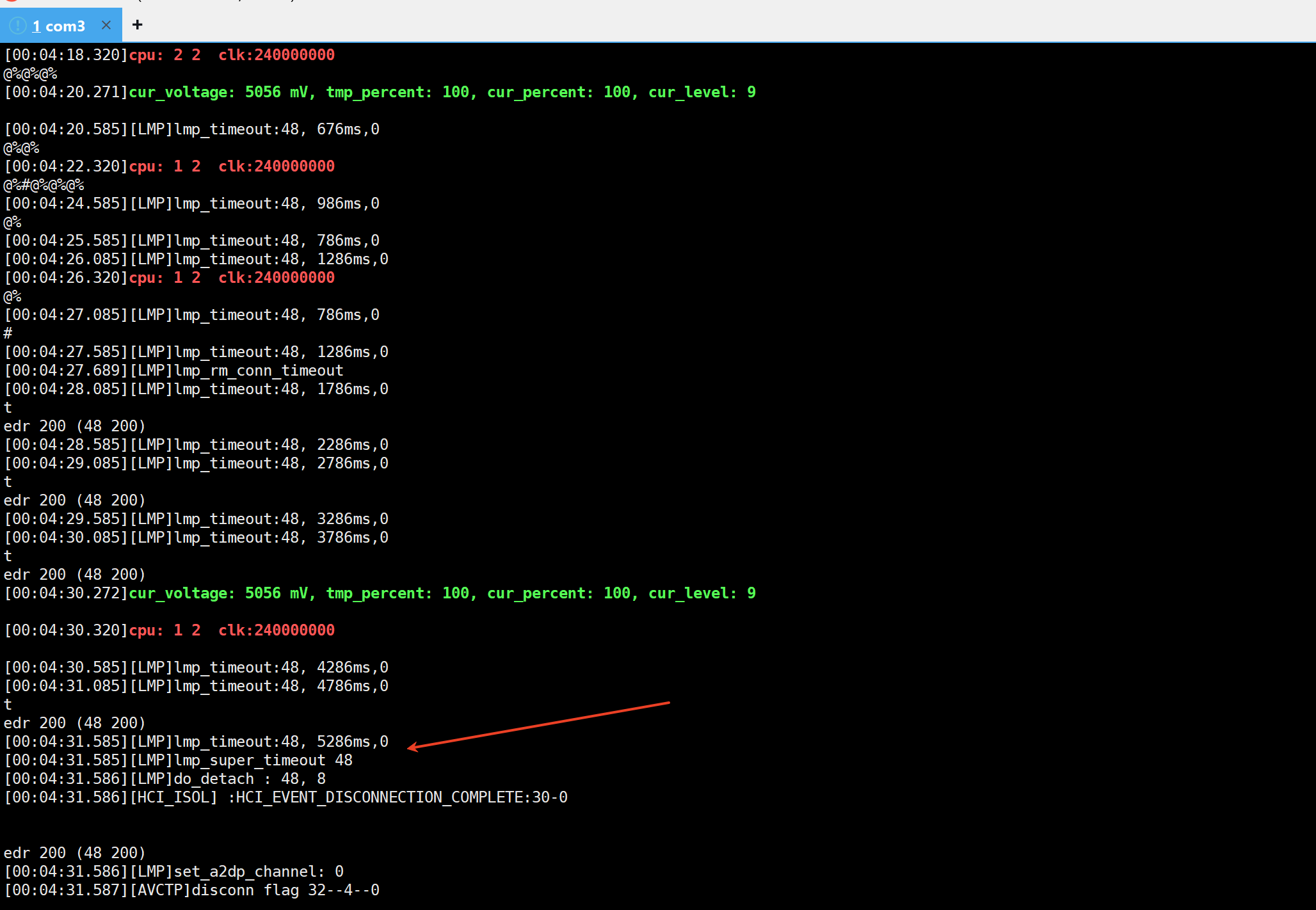
Task: Click 'lmp_timeout:48, 986ms,0' log line
Action: pos(192,204)
